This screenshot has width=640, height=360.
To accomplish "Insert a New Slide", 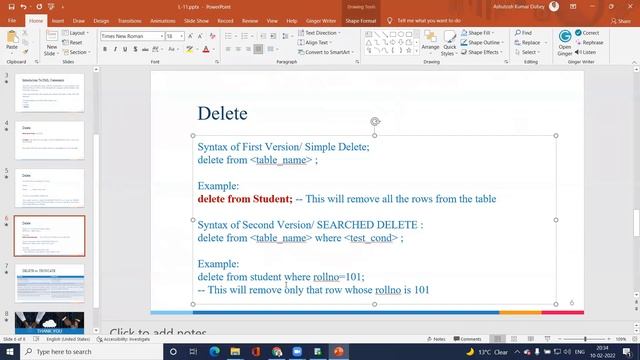I will click(51, 43).
